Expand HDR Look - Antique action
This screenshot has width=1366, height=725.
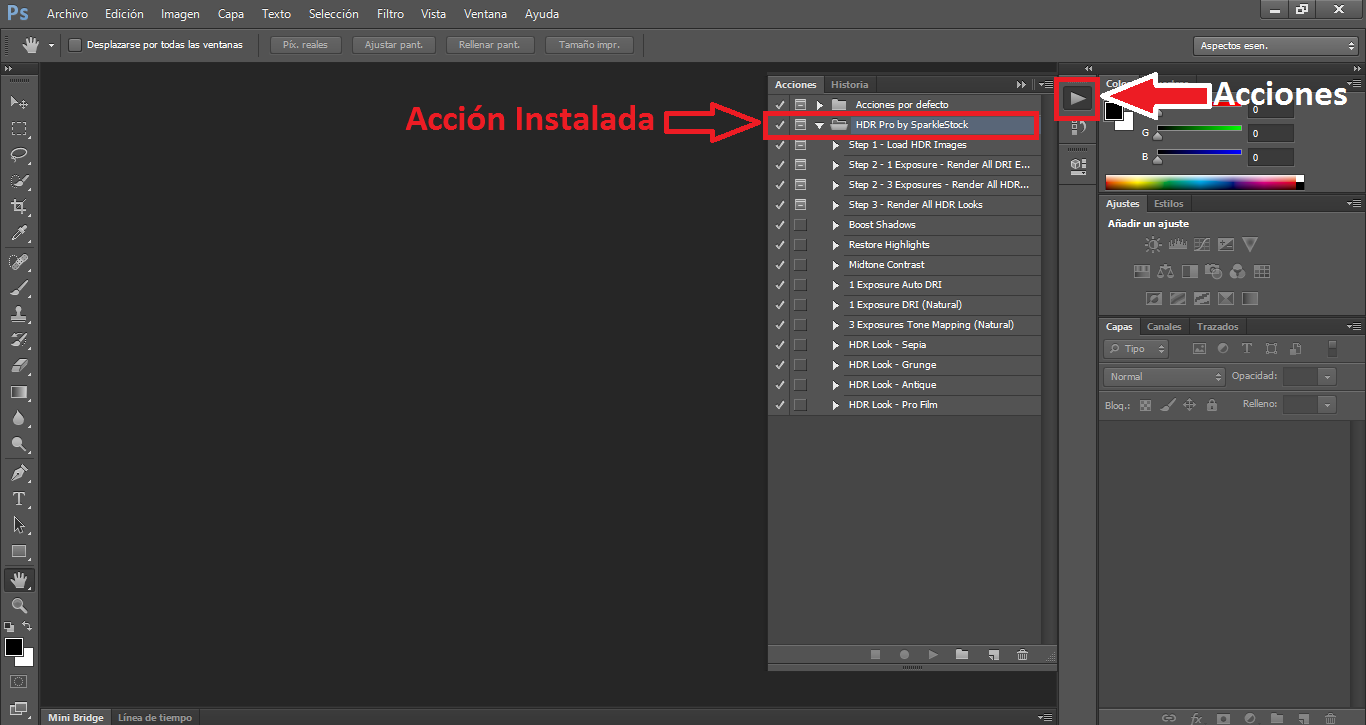(837, 385)
